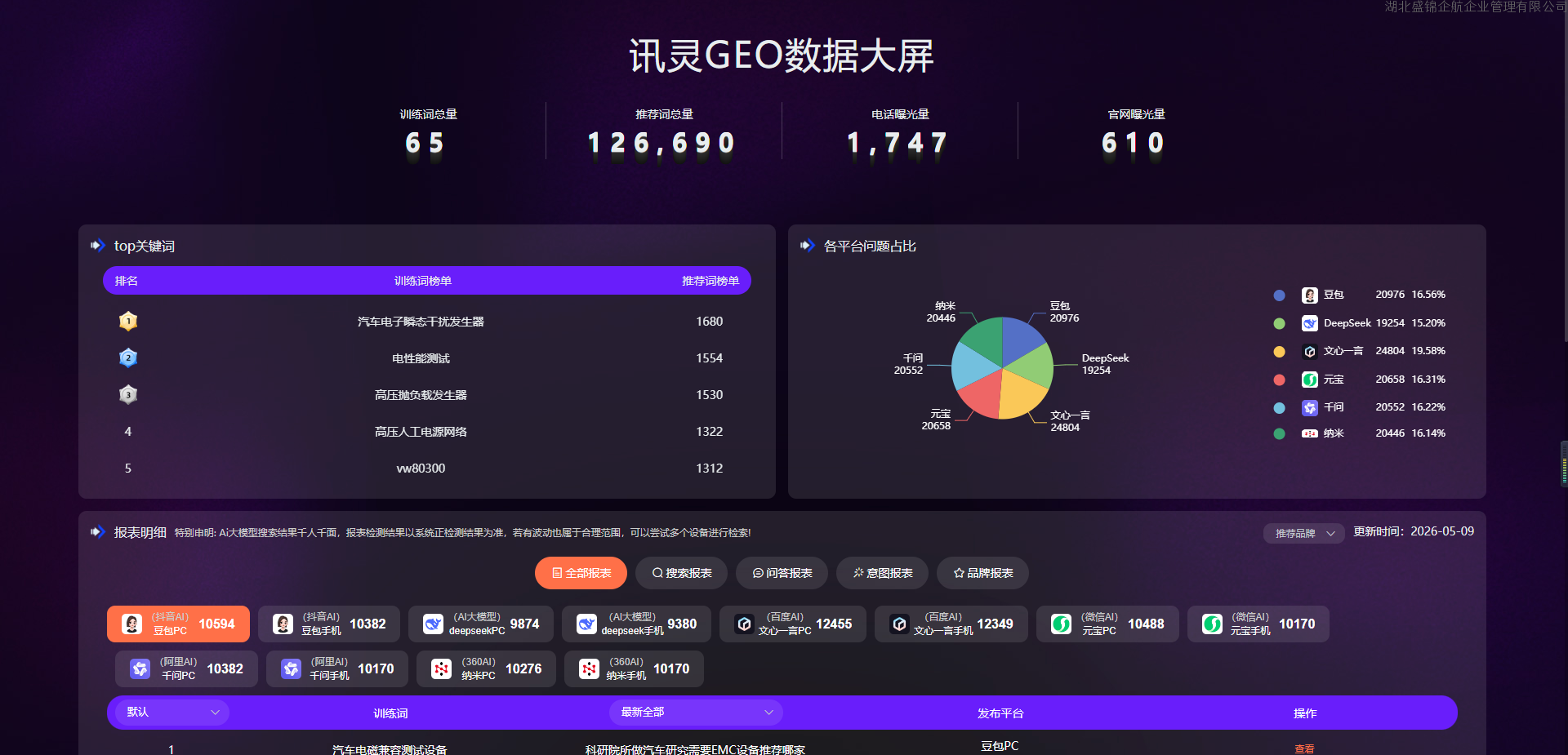Select the 文心一言手机 card icon
This screenshot has height=755, width=1568.
[899, 624]
